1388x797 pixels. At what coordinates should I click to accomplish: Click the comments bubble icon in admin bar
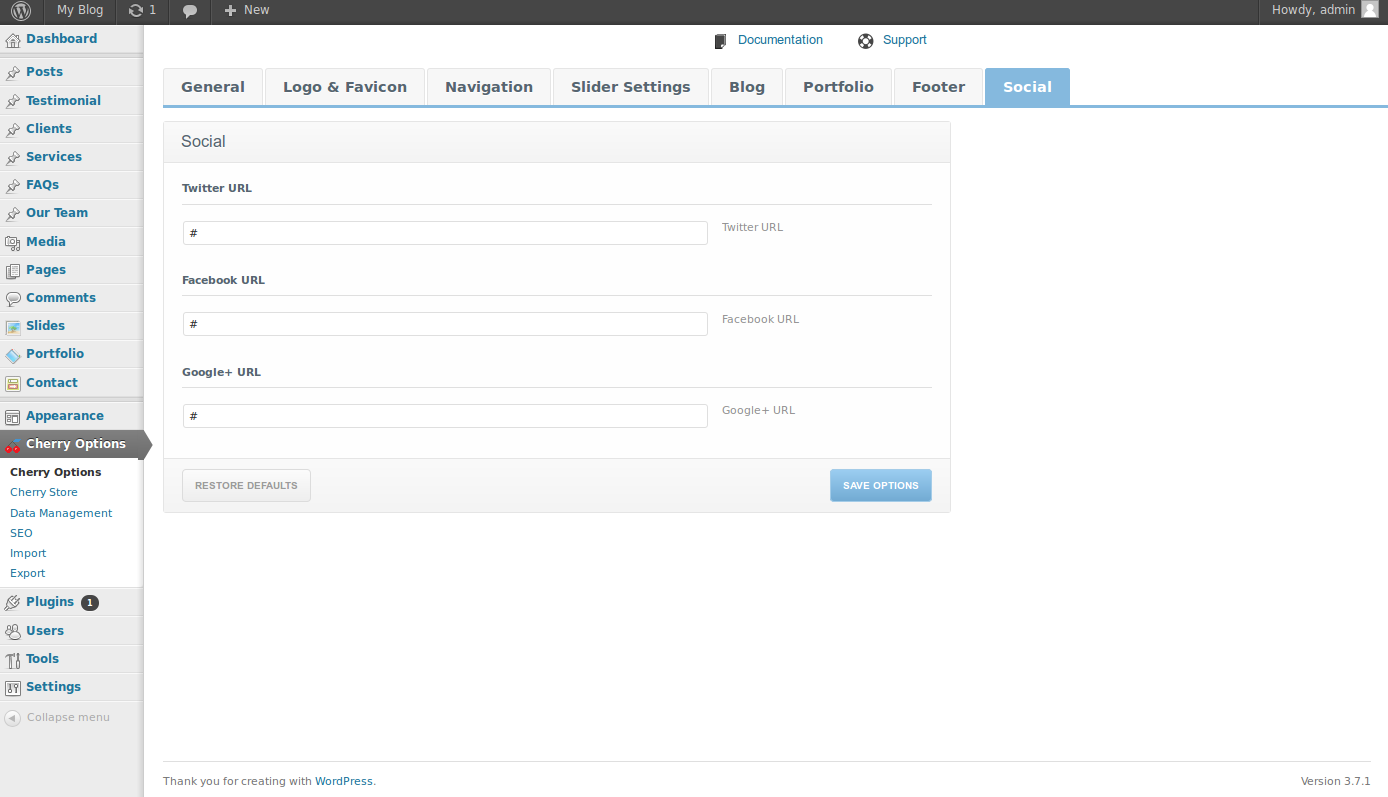[x=190, y=11]
